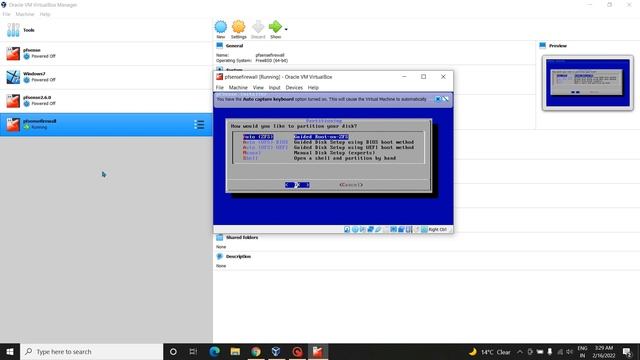The image size is (640, 360).
Task: Open the list menu icon on pfsensefirewall row
Action: [x=199, y=124]
